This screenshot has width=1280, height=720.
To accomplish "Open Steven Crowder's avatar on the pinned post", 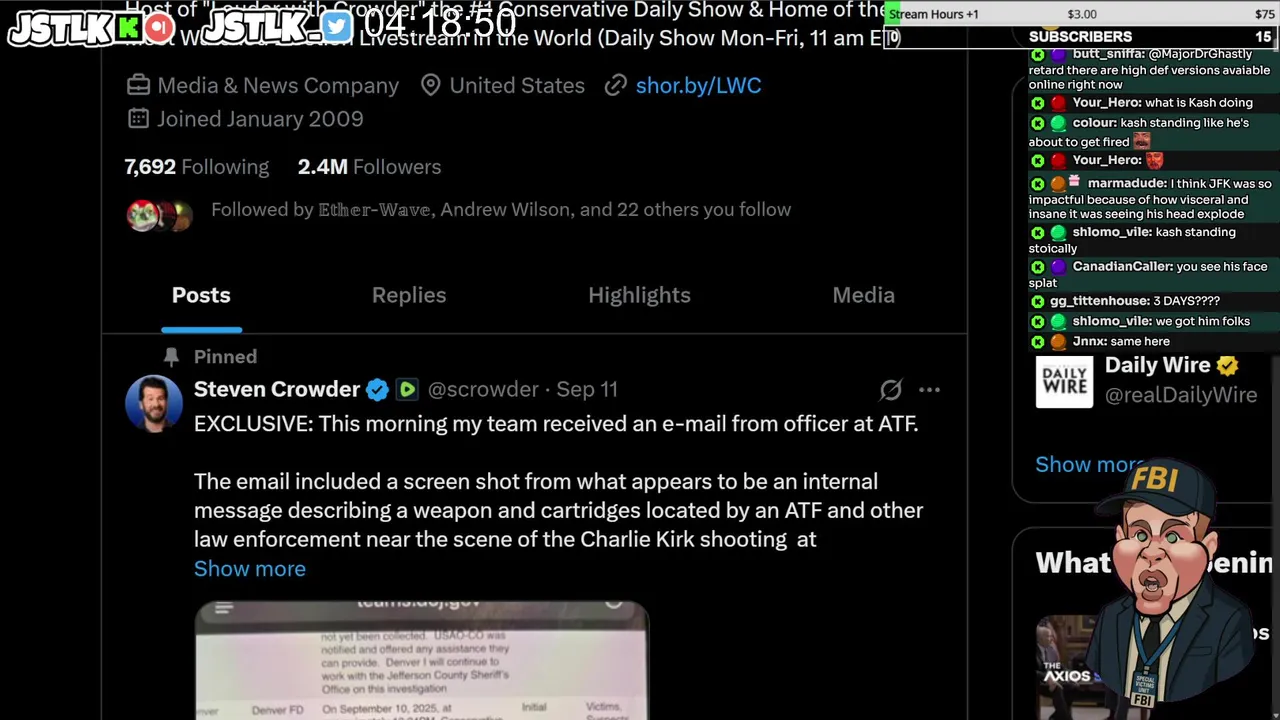I will point(154,403).
